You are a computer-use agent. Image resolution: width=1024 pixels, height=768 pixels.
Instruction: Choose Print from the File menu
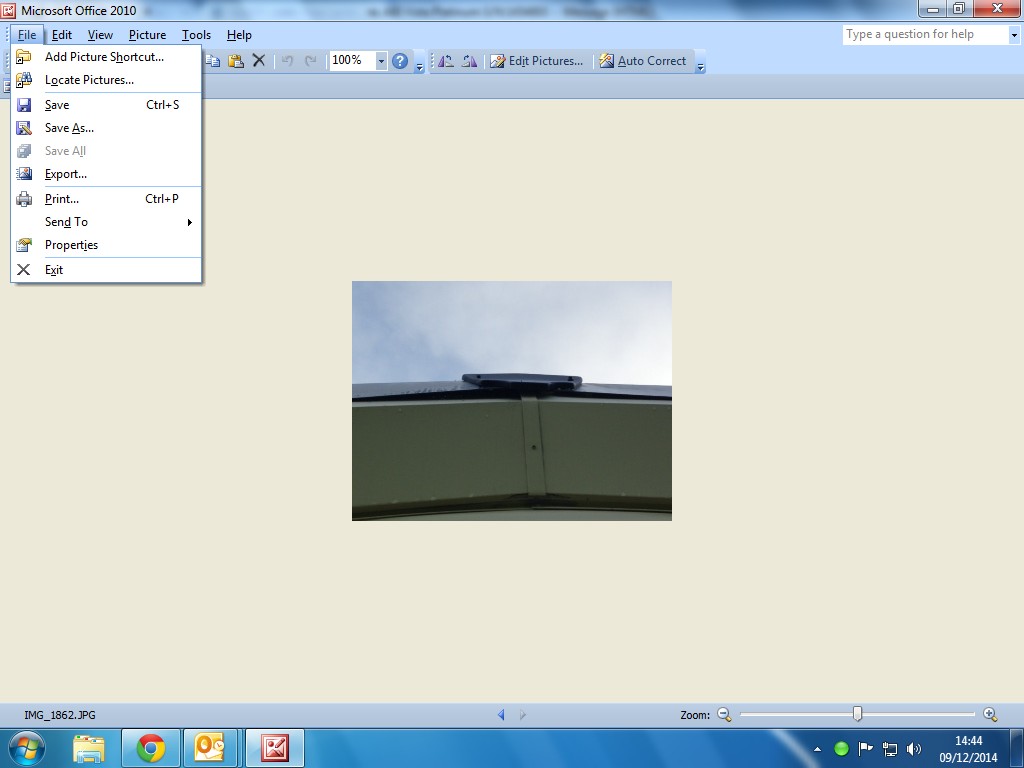106,199
